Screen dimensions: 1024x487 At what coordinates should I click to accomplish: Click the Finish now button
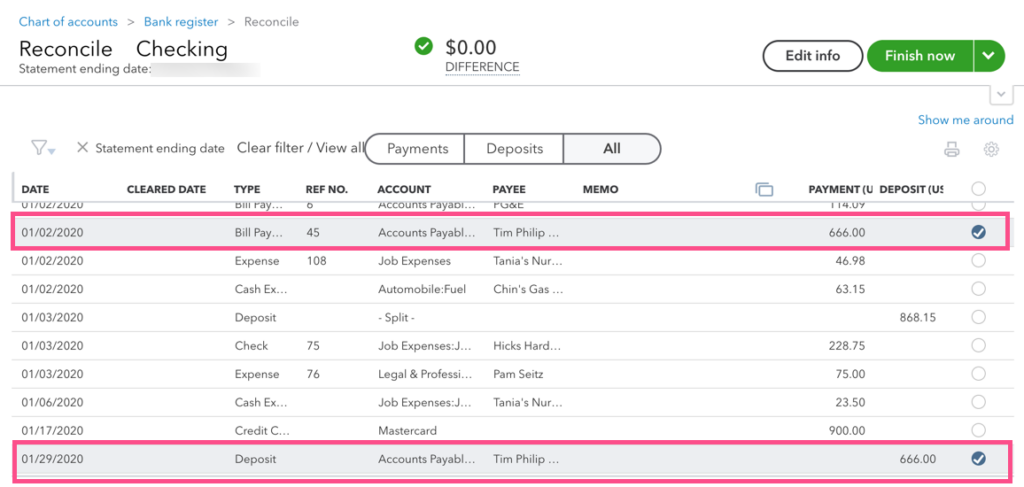click(x=920, y=56)
